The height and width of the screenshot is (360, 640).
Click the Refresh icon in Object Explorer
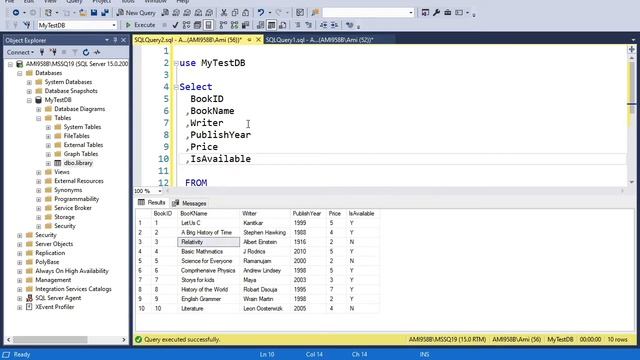pyautogui.click(x=86, y=52)
